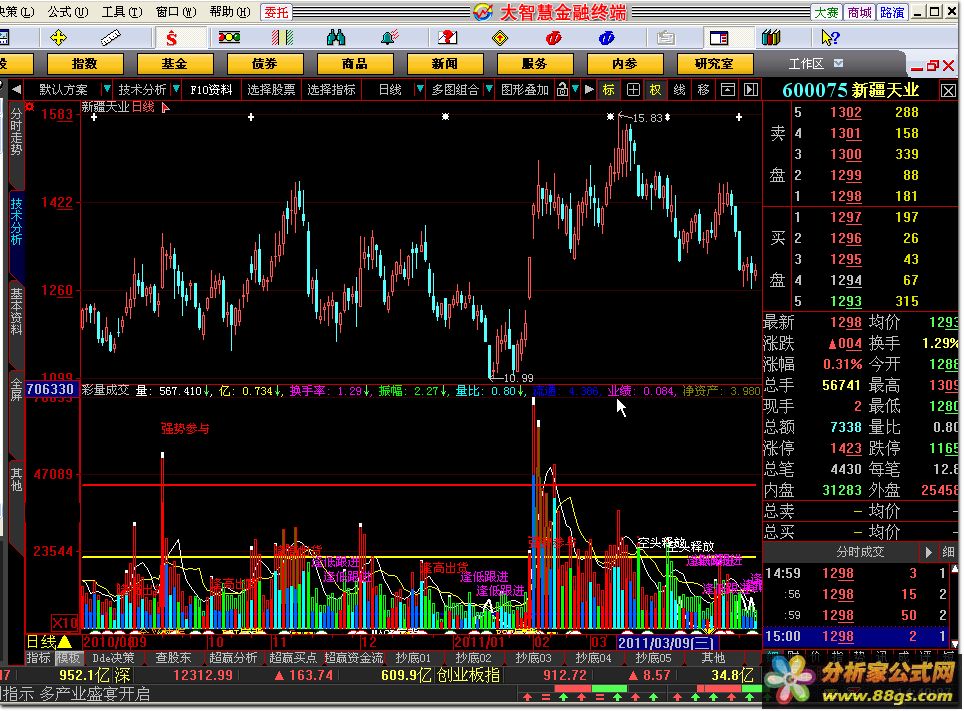Image resolution: width=964 pixels, height=711 pixels.
Task: Select the Dde决策 indicator tab
Action: [113, 658]
